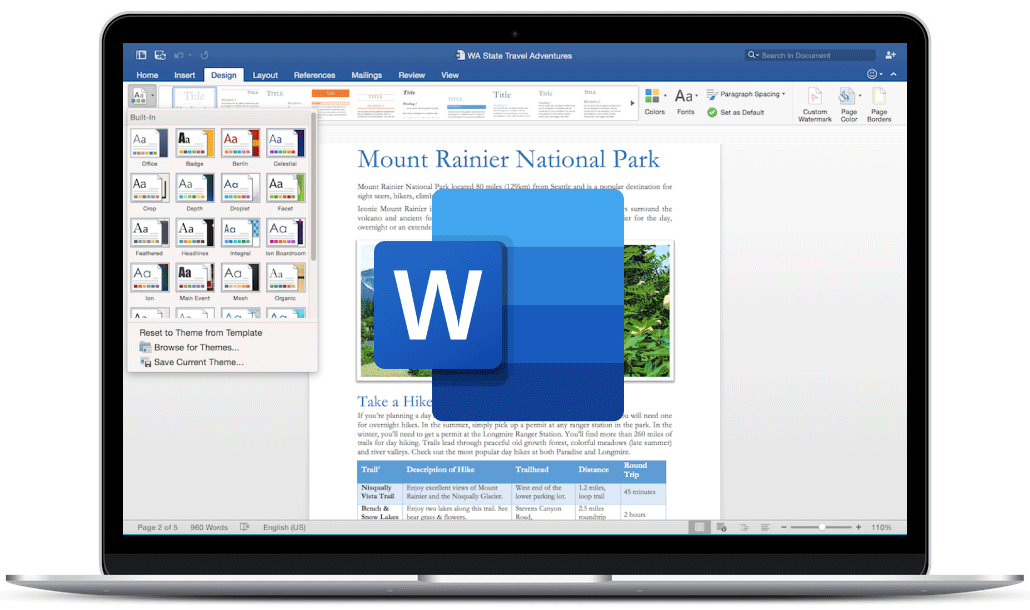
Task: Click the Redo icon in title bar
Action: tap(204, 55)
